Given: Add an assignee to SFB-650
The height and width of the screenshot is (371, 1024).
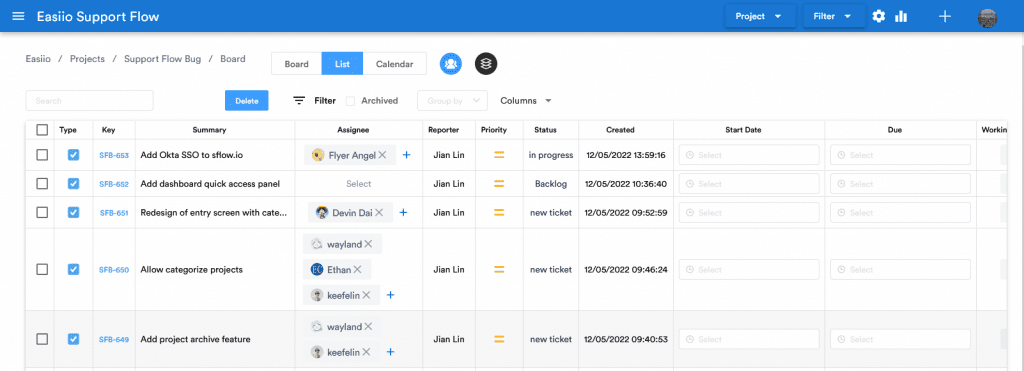Looking at the screenshot, I should coord(391,295).
